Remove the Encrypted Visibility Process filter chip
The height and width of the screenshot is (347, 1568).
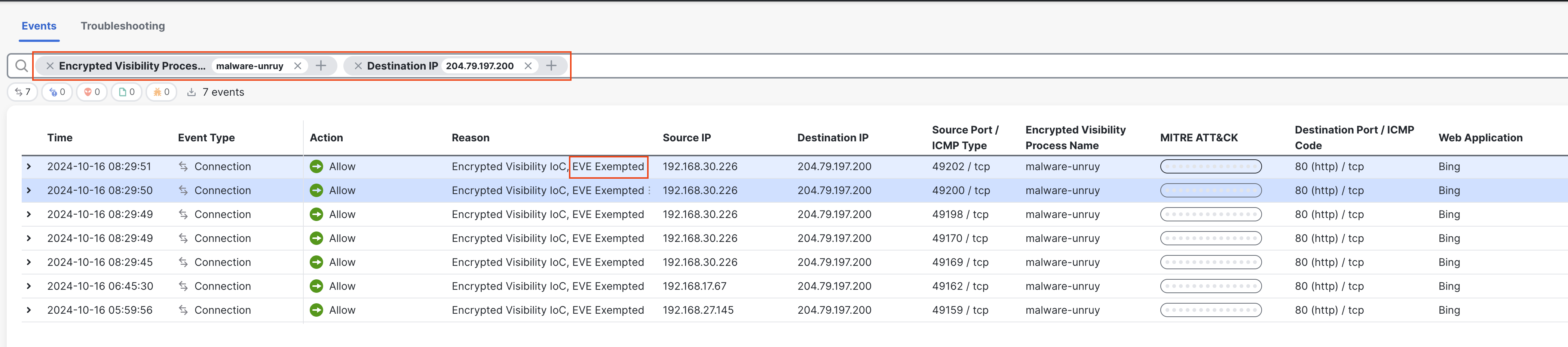click(50, 66)
